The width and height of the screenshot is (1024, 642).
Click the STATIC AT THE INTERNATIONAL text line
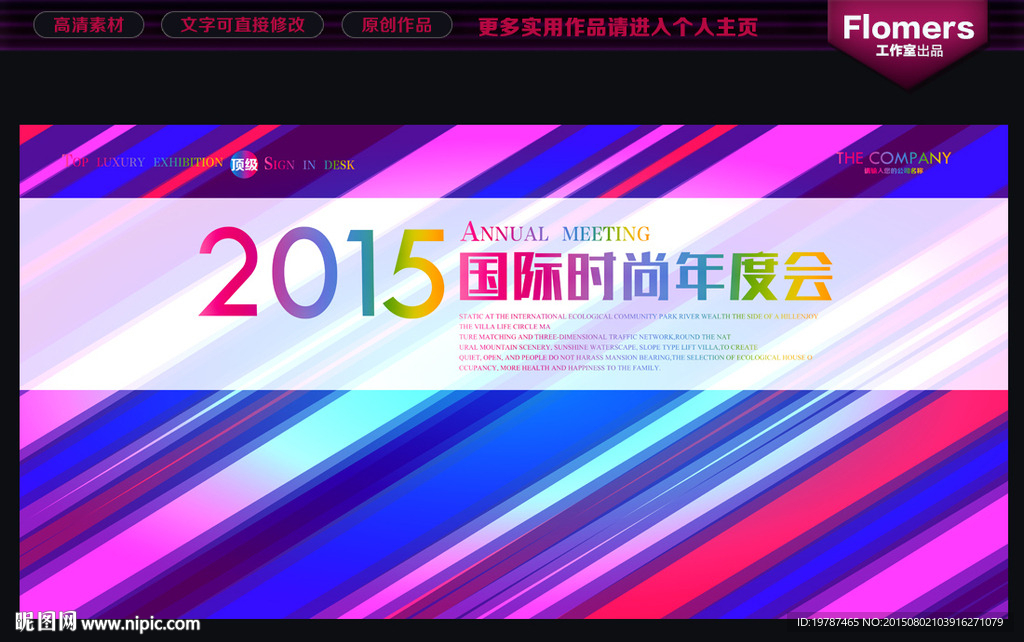(638, 316)
